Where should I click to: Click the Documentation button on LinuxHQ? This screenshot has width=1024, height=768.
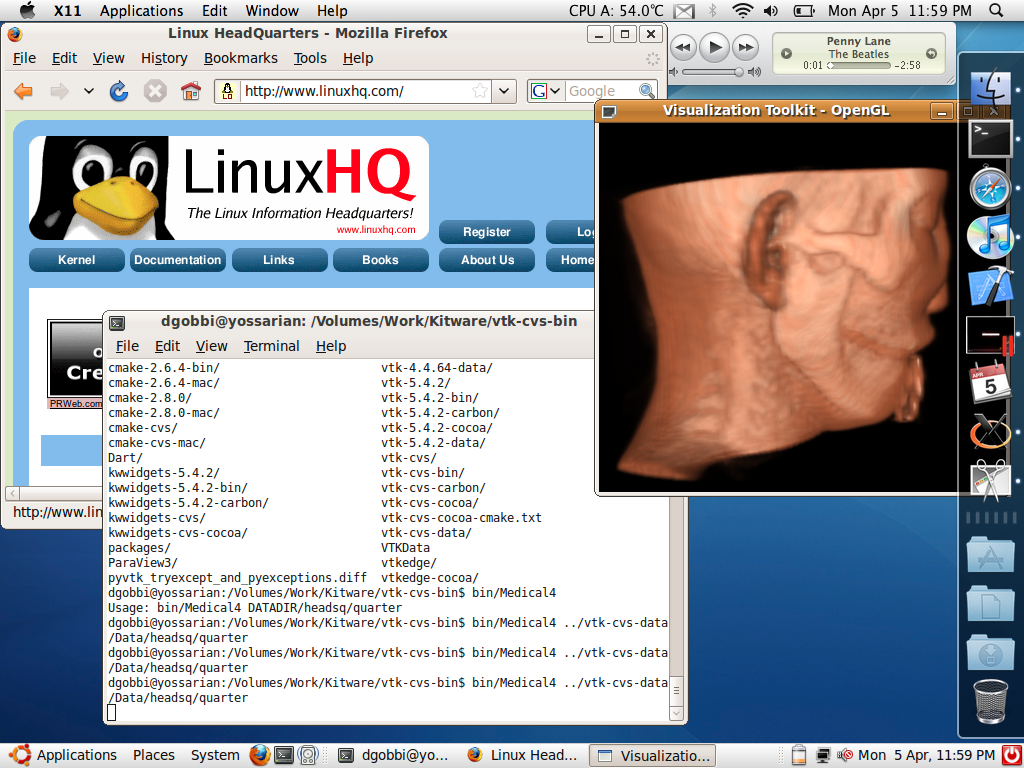point(178,260)
